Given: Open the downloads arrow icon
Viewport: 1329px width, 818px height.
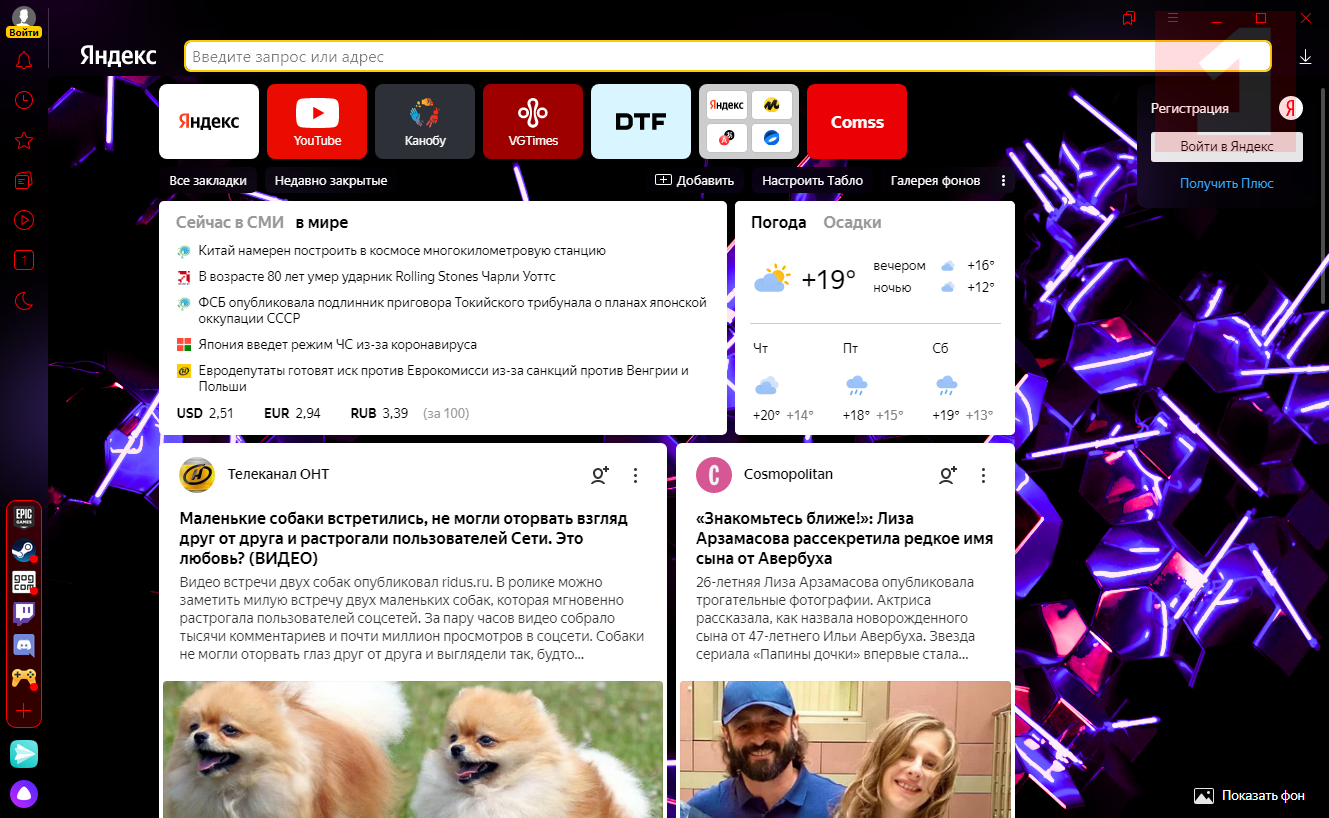Looking at the screenshot, I should [x=1305, y=58].
